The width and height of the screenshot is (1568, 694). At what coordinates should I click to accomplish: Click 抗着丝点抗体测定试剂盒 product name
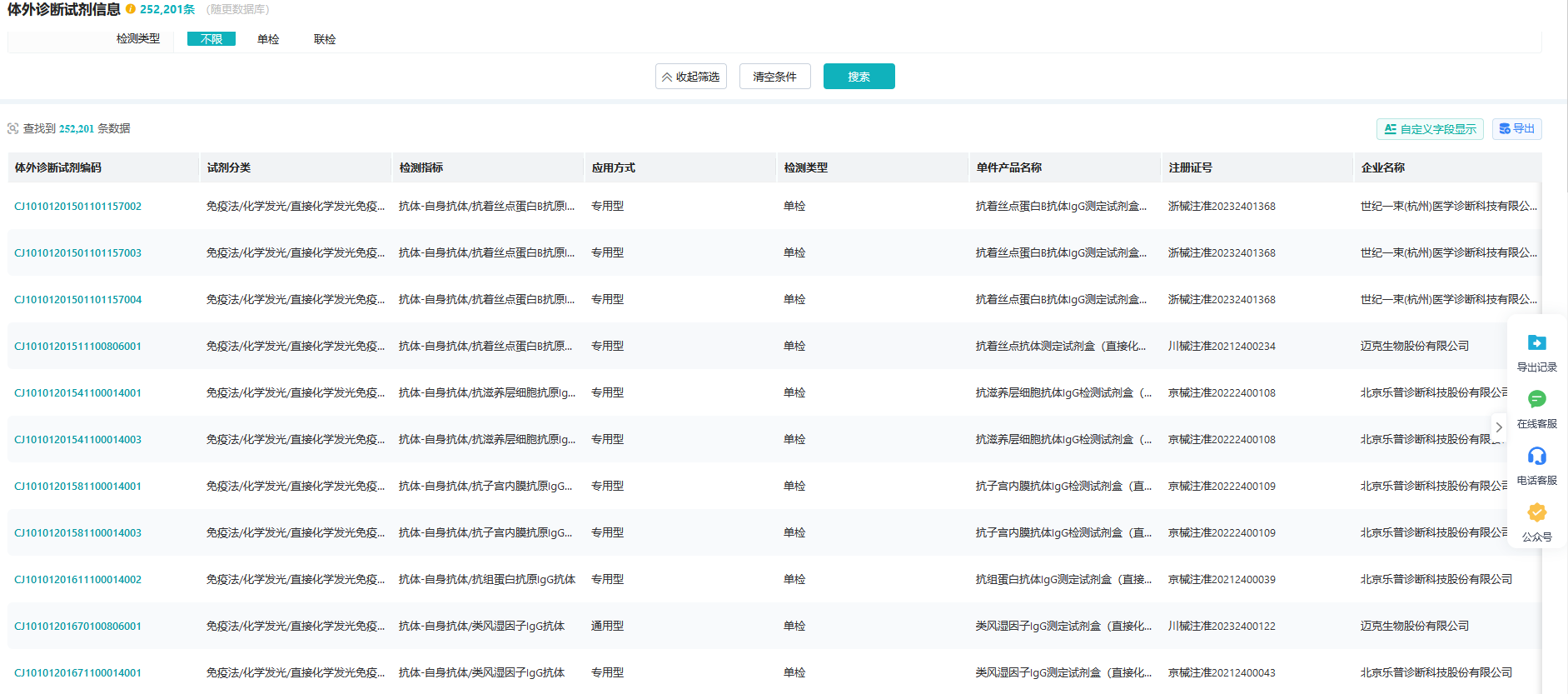click(1061, 346)
